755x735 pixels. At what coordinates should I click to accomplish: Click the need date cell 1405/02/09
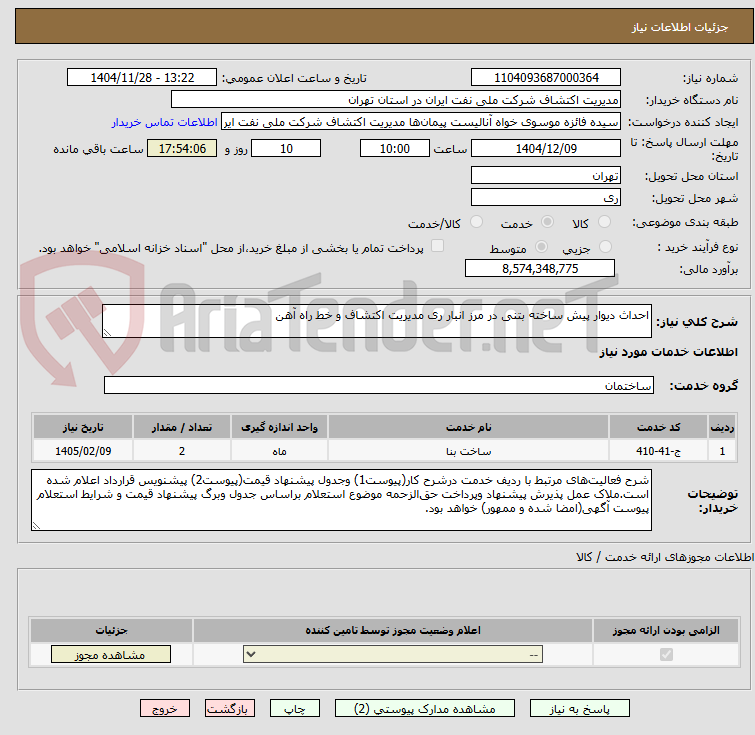click(x=83, y=451)
